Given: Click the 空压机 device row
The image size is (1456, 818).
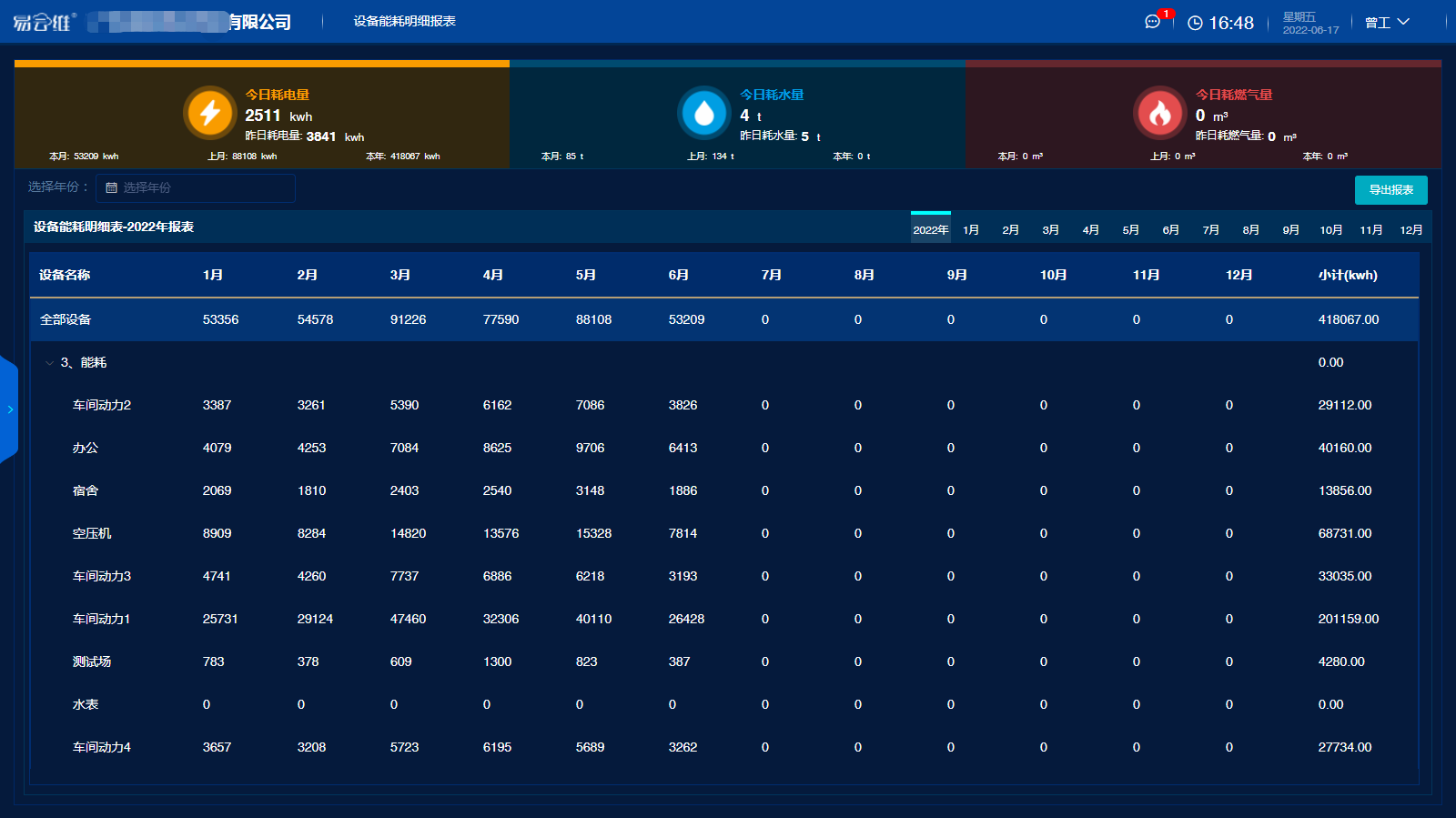Looking at the screenshot, I should pos(92,533).
